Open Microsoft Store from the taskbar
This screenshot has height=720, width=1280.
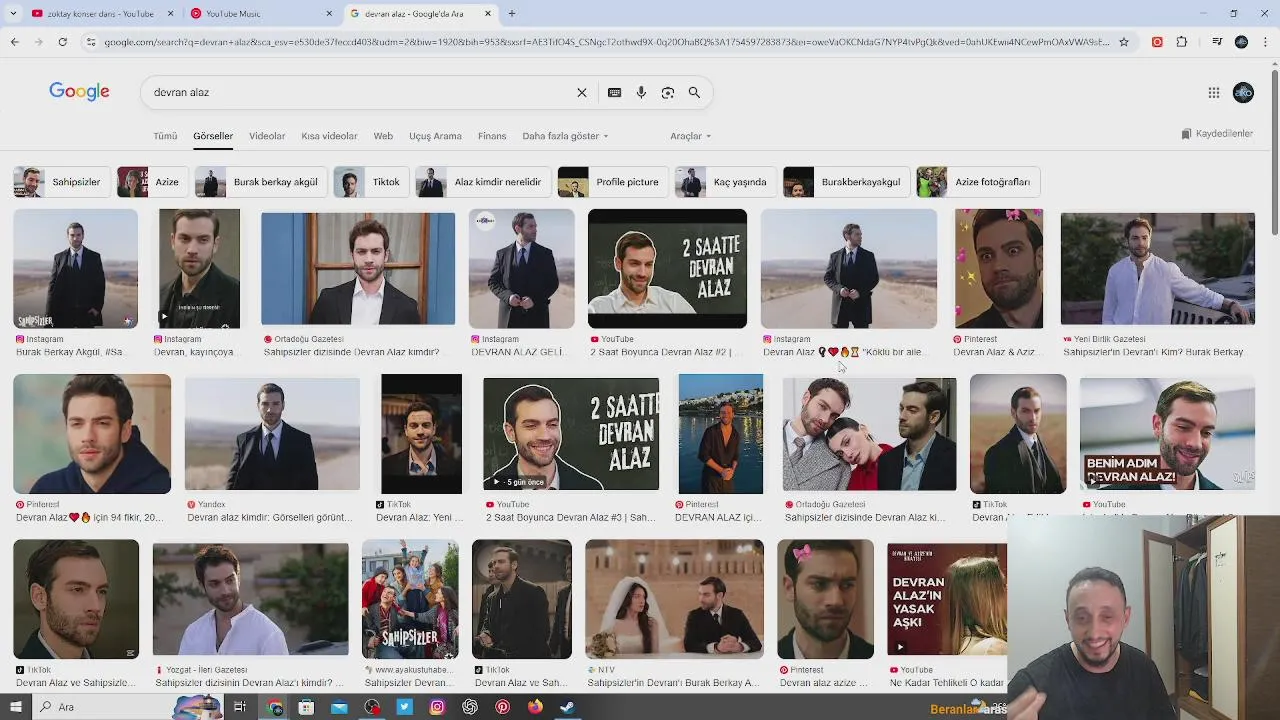click(x=306, y=707)
